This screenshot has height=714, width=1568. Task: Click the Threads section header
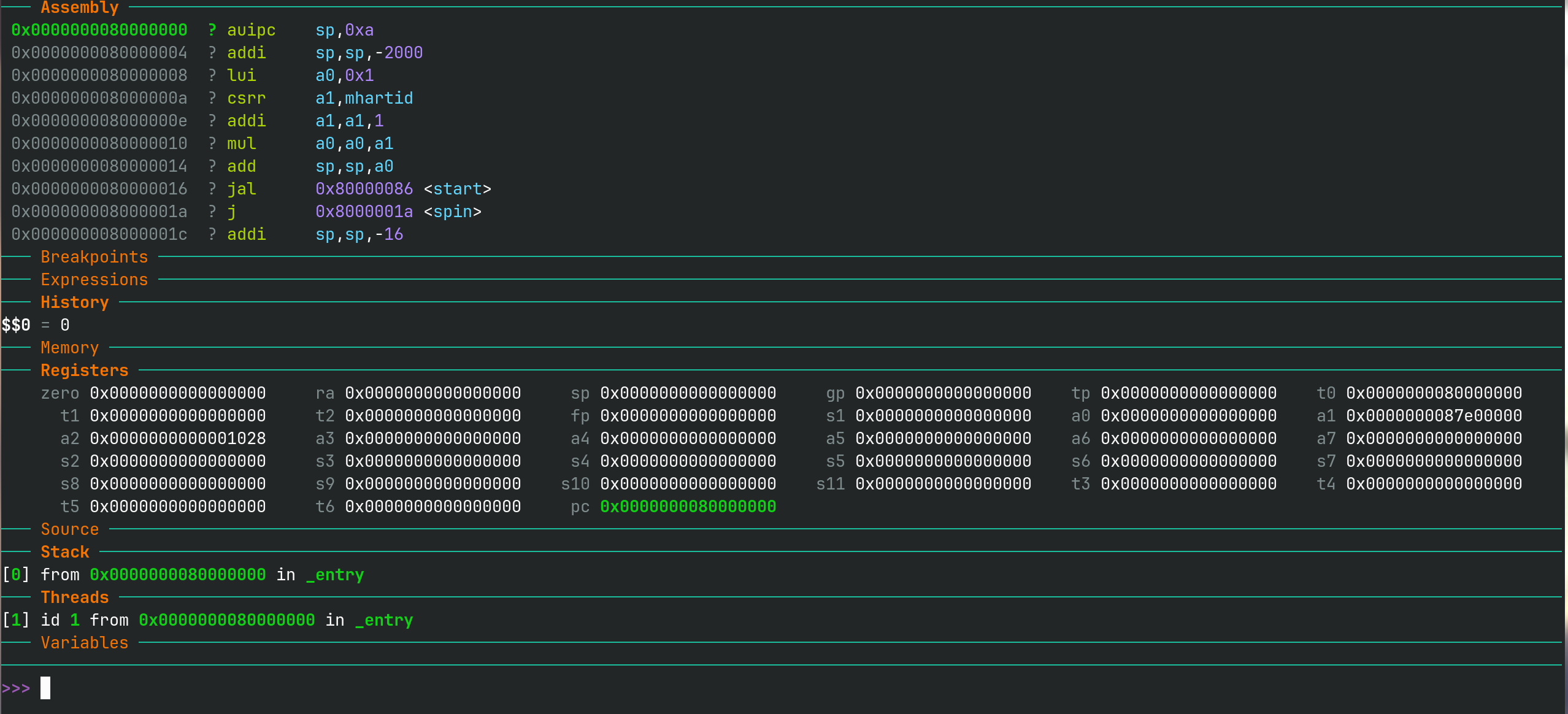(74, 597)
